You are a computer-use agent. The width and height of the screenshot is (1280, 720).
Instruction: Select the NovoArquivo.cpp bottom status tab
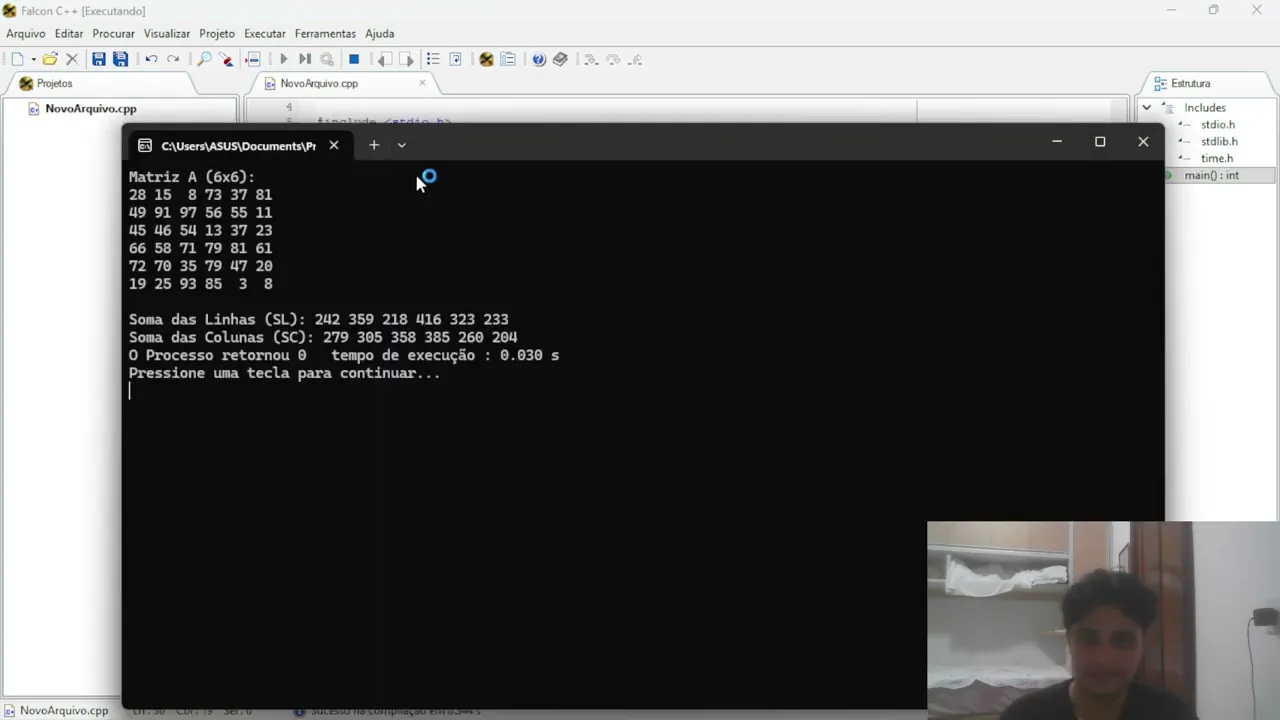(55, 710)
